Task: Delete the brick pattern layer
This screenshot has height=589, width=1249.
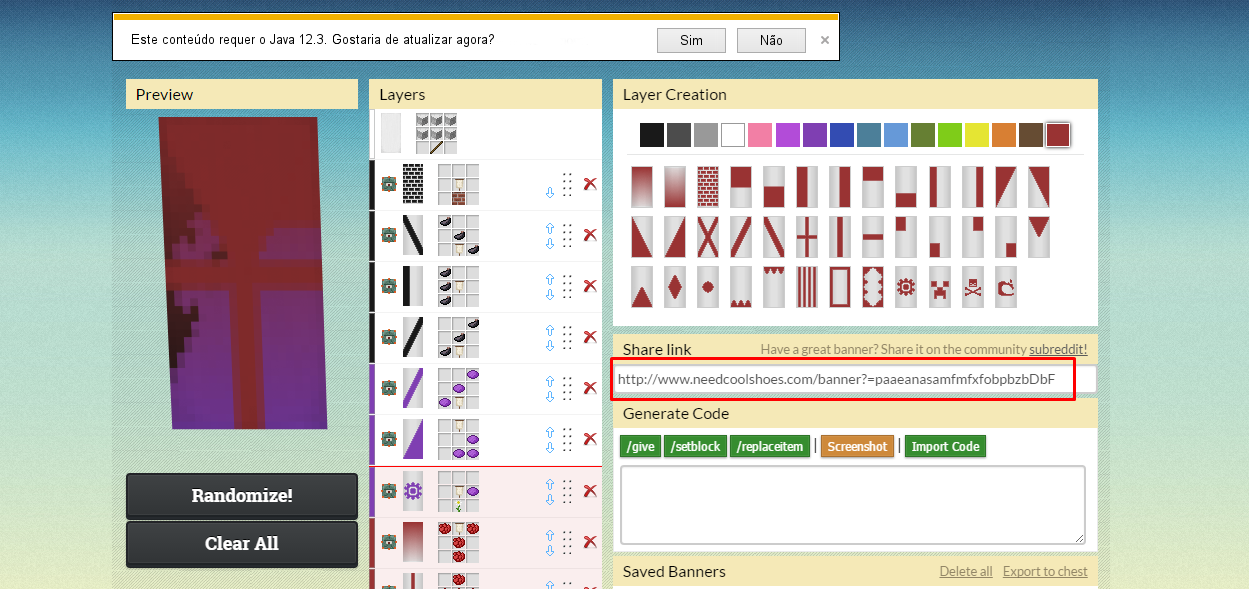Action: [590, 184]
